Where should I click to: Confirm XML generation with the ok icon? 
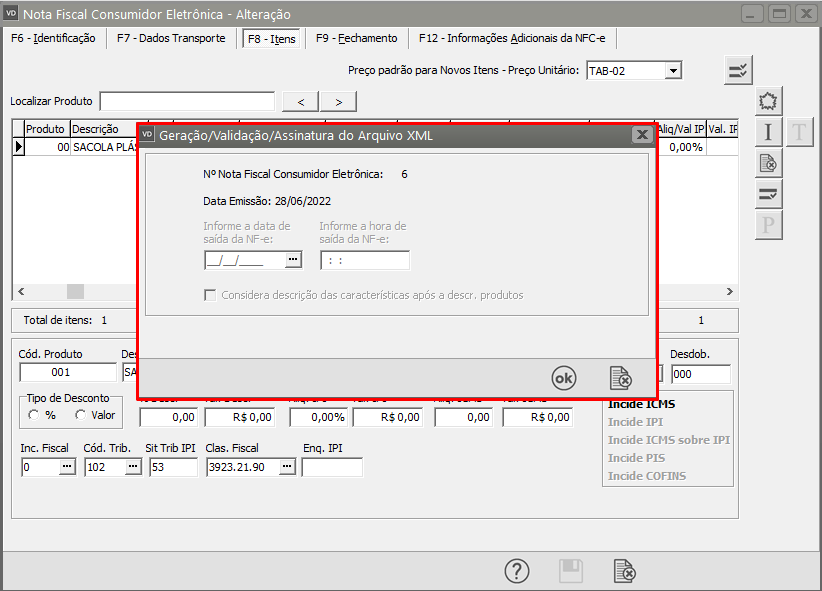click(x=564, y=378)
